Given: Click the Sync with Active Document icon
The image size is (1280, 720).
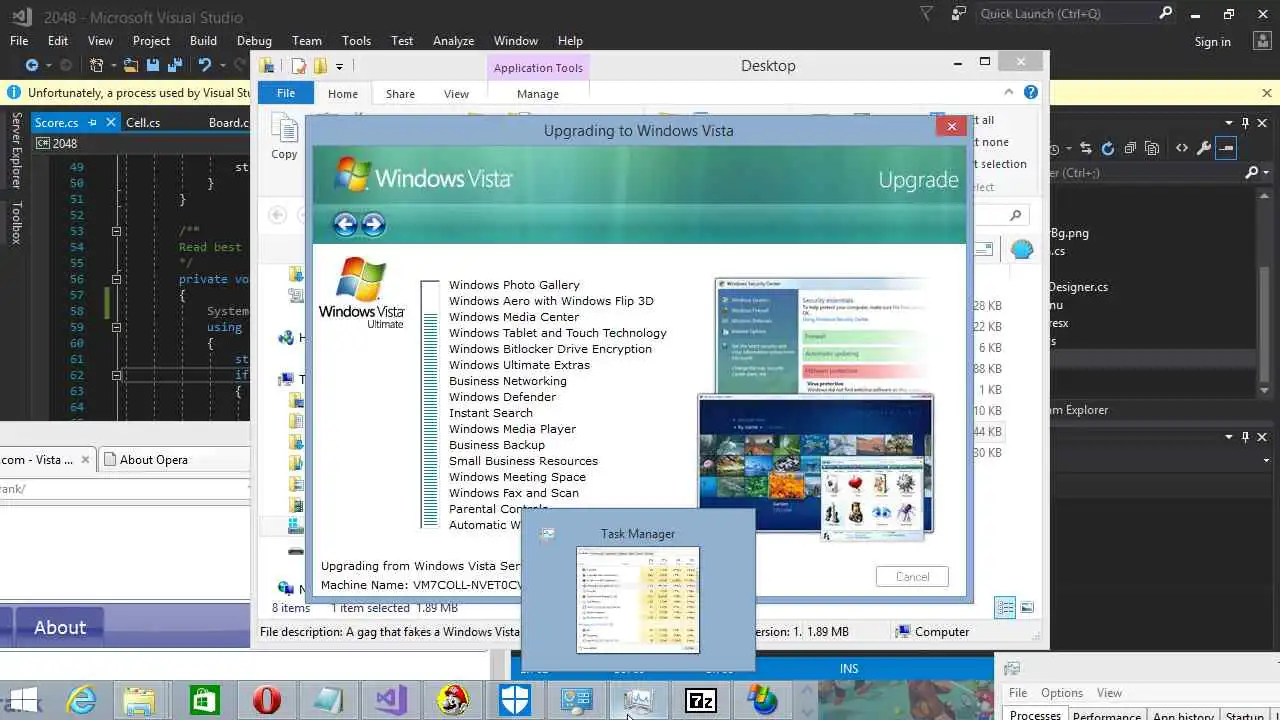Looking at the screenshot, I should [1085, 148].
